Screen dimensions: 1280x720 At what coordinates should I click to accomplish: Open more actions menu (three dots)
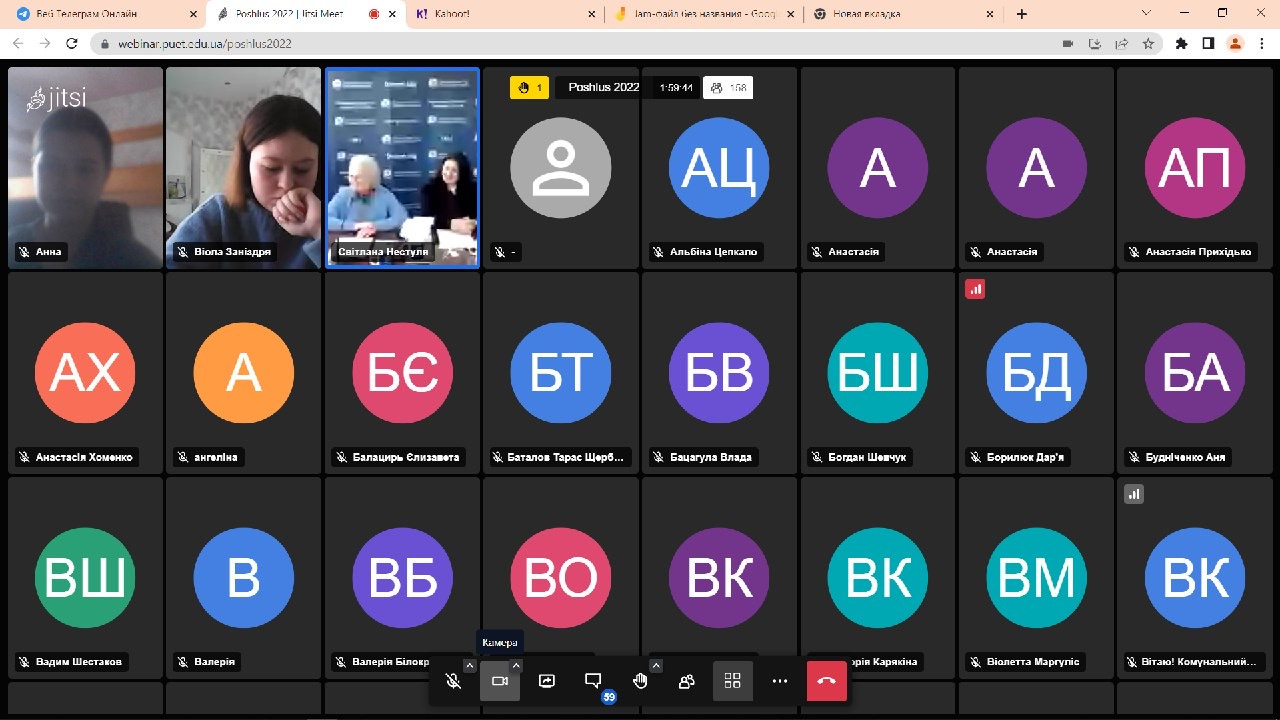[x=780, y=681]
